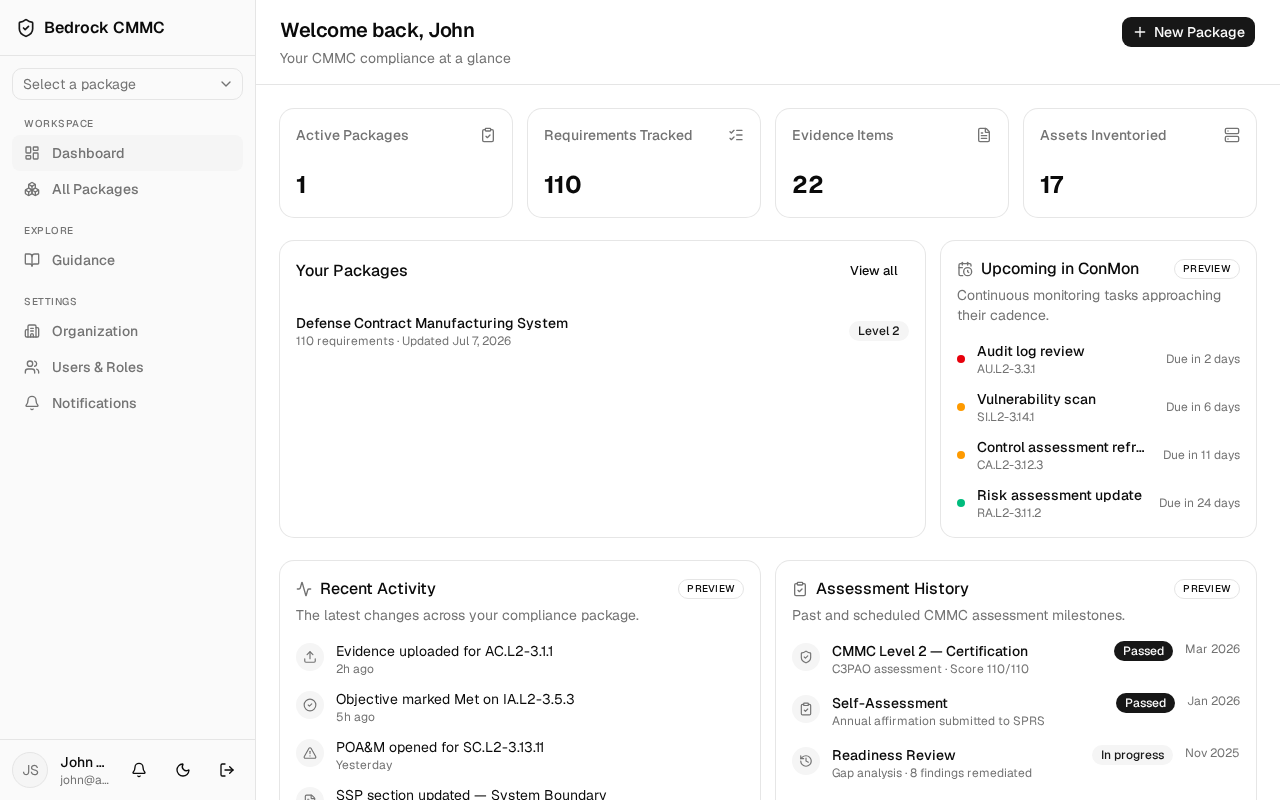
Task: Click the Evidence Items value 22
Action: pyautogui.click(x=808, y=185)
